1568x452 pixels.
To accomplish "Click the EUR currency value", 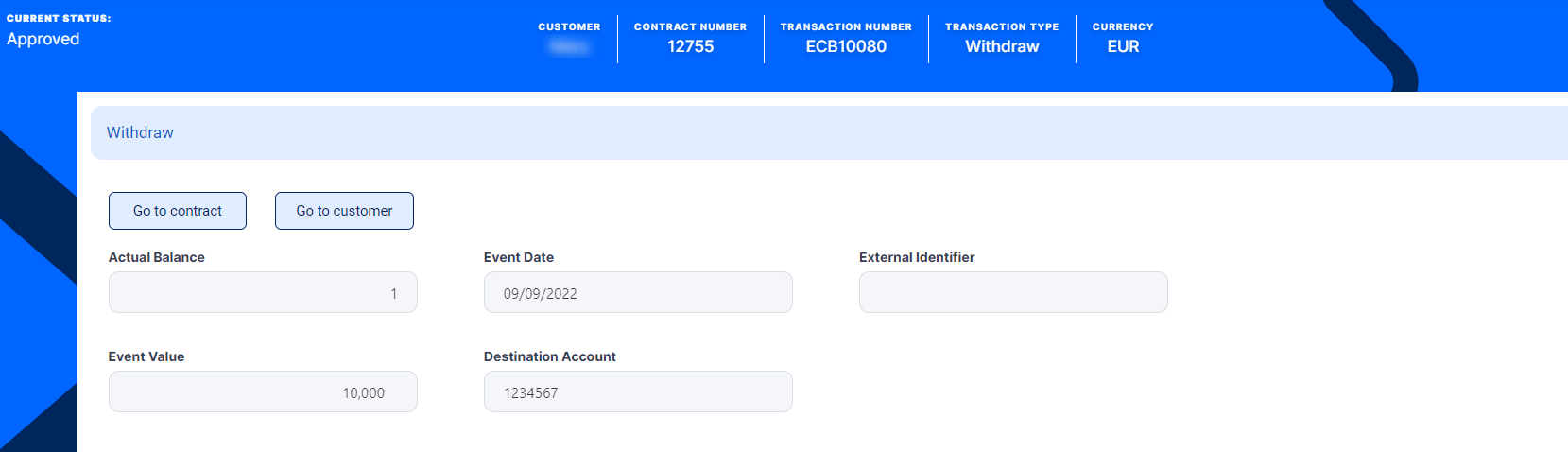I will point(1123,46).
